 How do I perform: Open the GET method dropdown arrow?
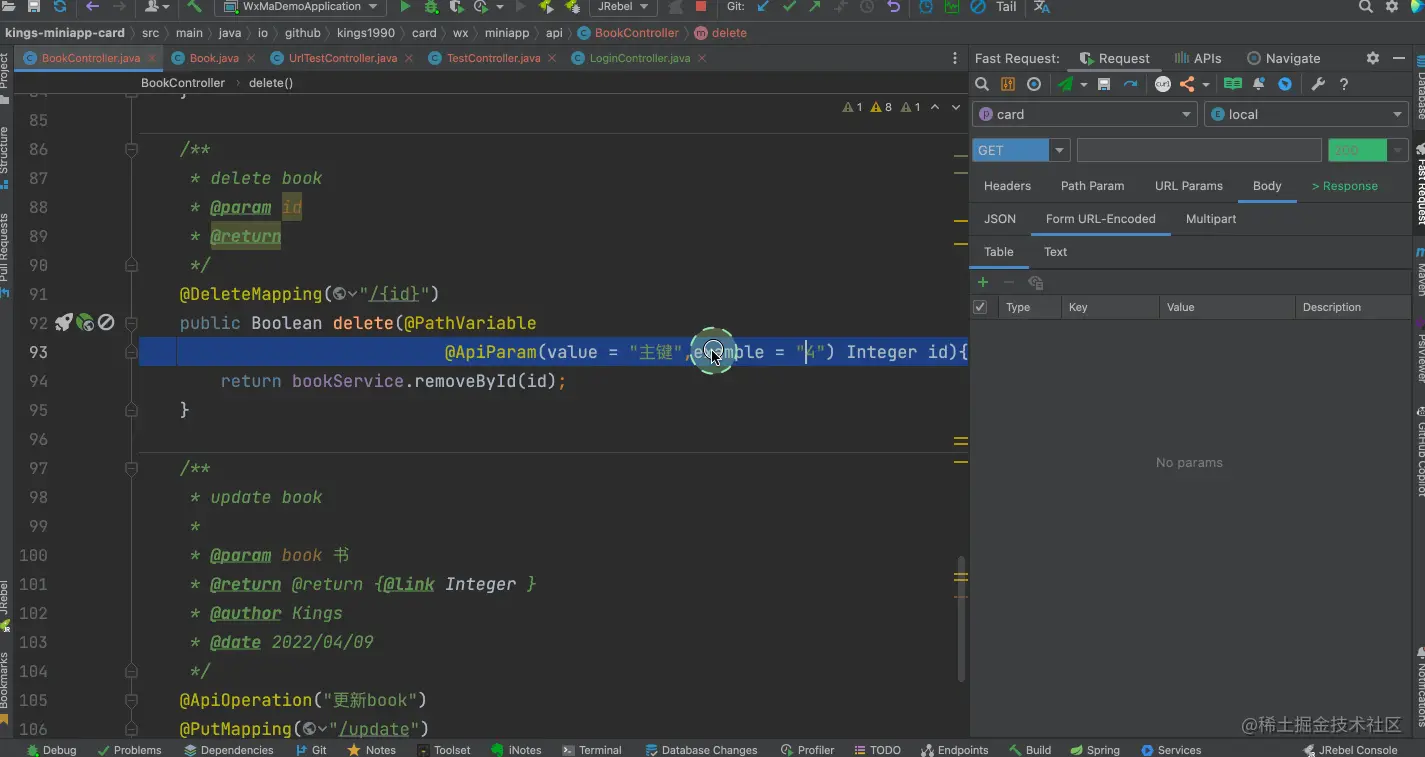coord(1059,150)
